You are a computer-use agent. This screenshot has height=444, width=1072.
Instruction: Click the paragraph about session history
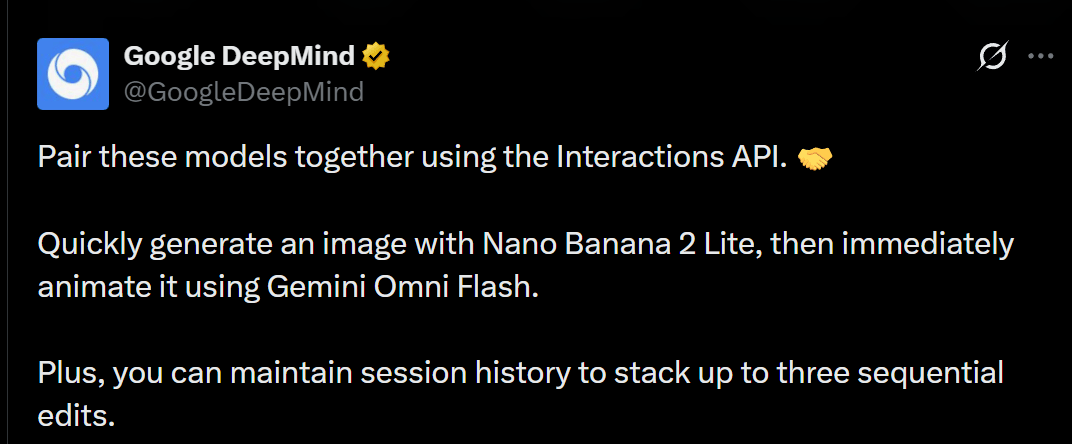click(520, 394)
